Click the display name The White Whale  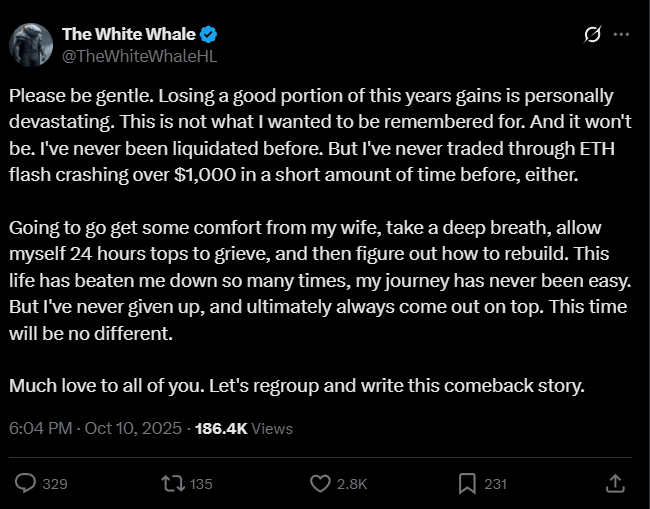tap(128, 35)
